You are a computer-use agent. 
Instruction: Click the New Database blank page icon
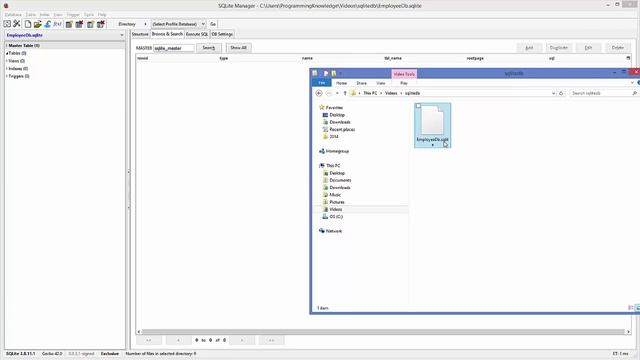(x=28, y=24)
